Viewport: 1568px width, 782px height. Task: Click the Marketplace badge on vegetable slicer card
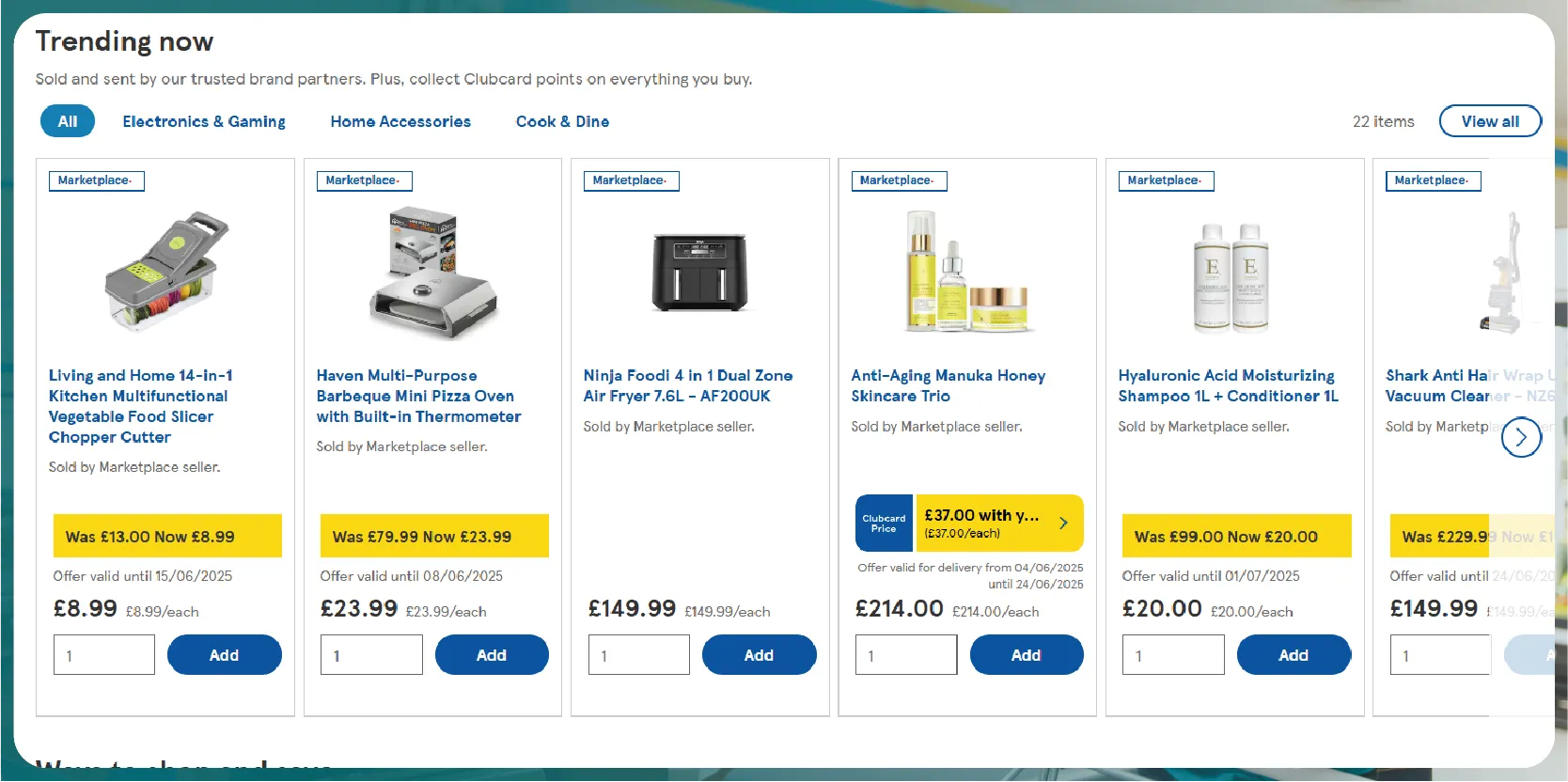(96, 180)
